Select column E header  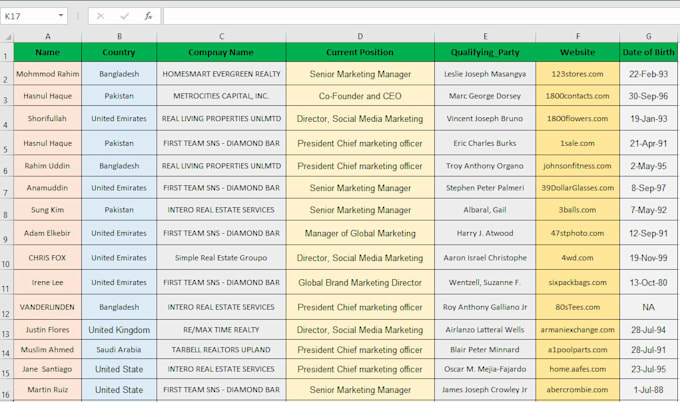coord(485,36)
